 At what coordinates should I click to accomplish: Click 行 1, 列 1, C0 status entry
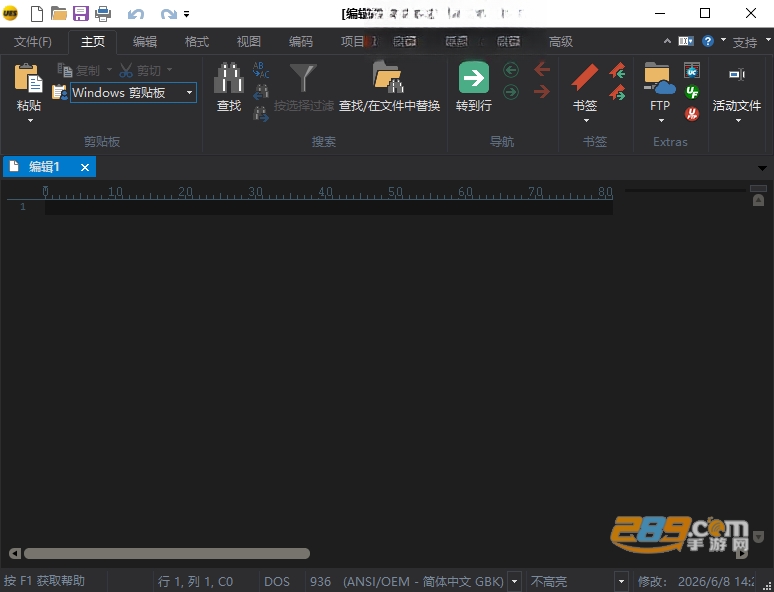(195, 582)
